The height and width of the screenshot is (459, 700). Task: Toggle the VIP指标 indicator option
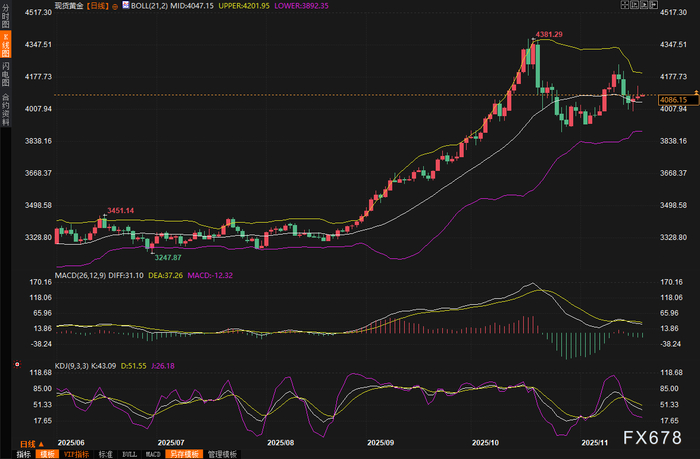click(76, 454)
